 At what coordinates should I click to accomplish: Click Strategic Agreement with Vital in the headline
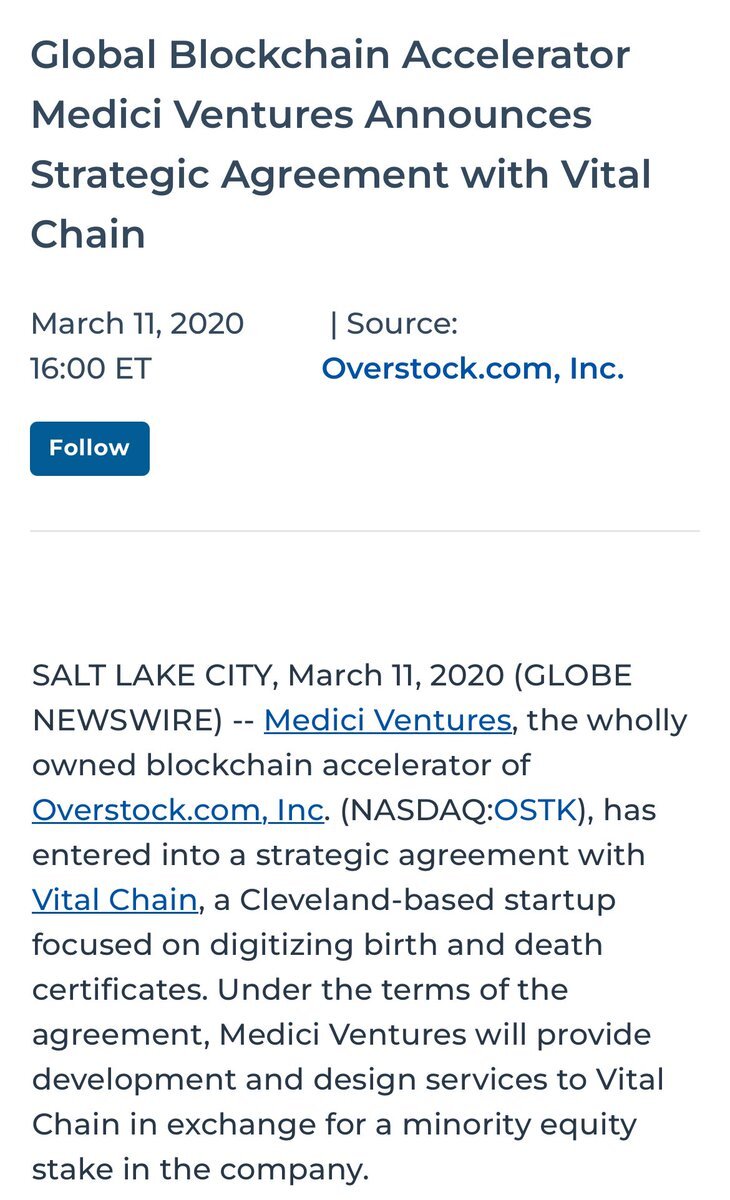pyautogui.click(x=341, y=175)
